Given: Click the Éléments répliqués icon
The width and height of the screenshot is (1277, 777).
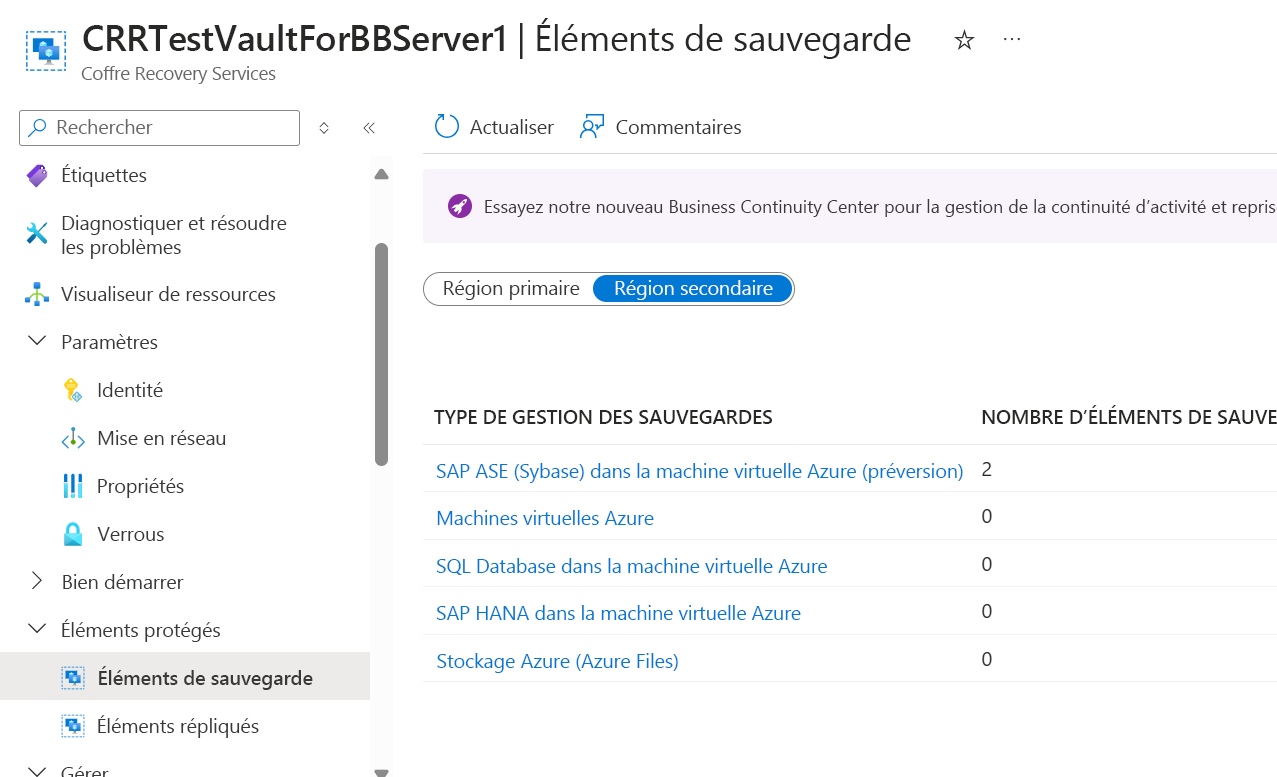Looking at the screenshot, I should point(73,726).
